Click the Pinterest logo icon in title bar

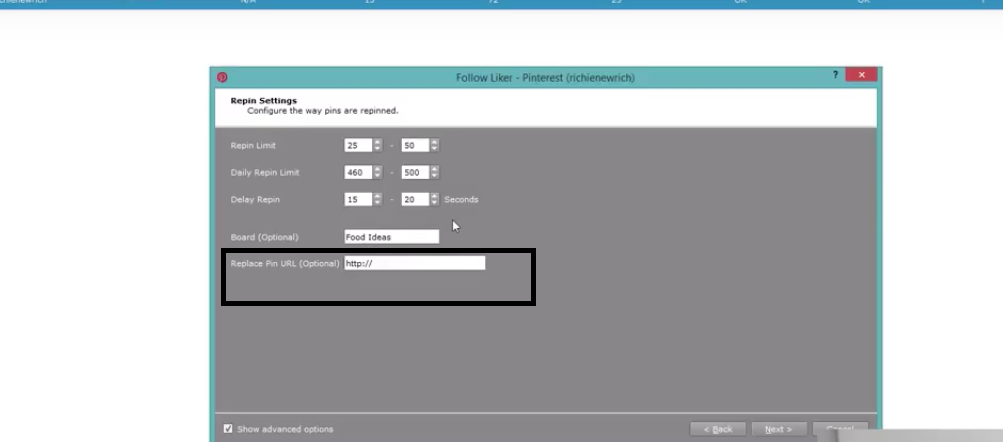pos(222,77)
